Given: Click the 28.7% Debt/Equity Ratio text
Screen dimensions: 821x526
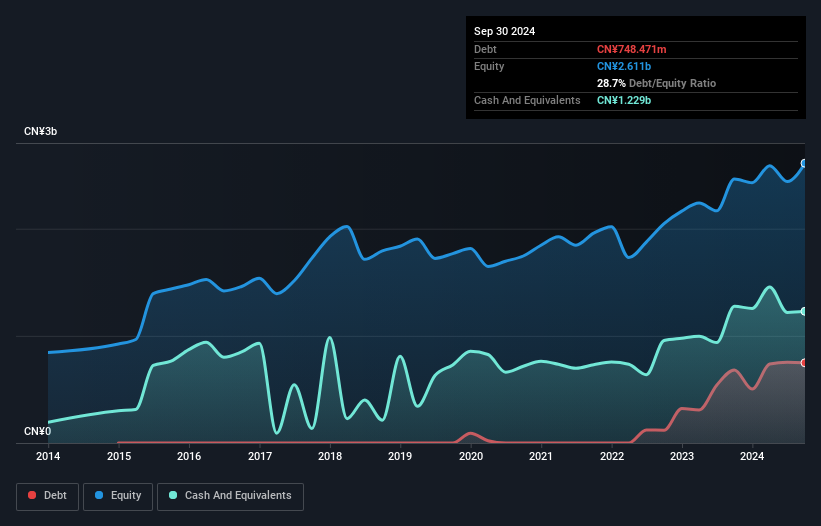Looking at the screenshot, I should coord(656,83).
